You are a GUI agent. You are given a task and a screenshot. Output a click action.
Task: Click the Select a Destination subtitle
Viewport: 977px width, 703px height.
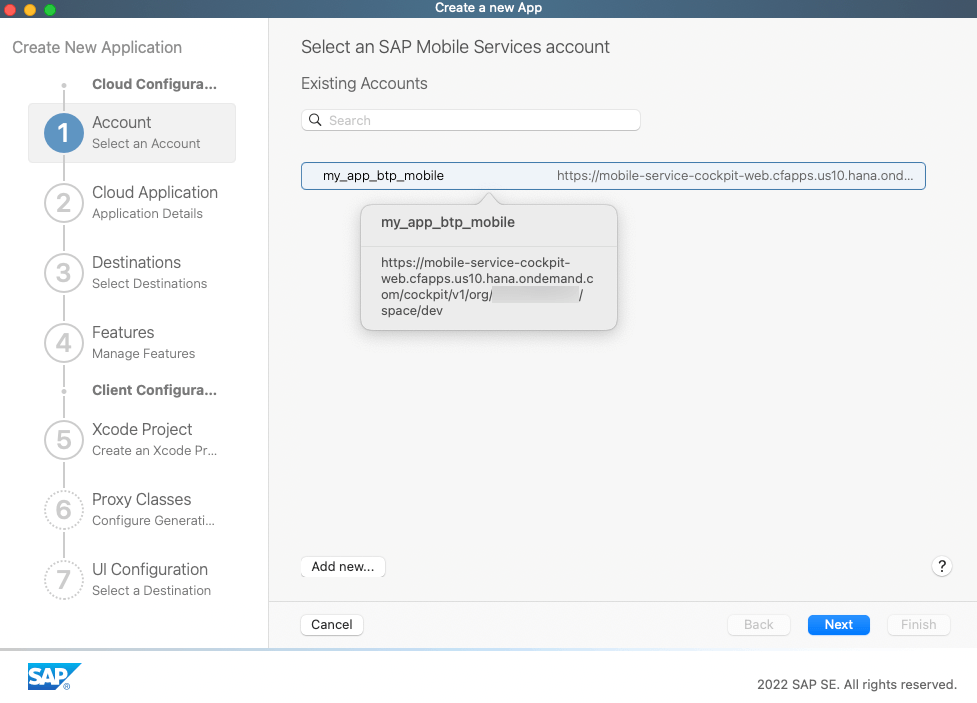[151, 590]
